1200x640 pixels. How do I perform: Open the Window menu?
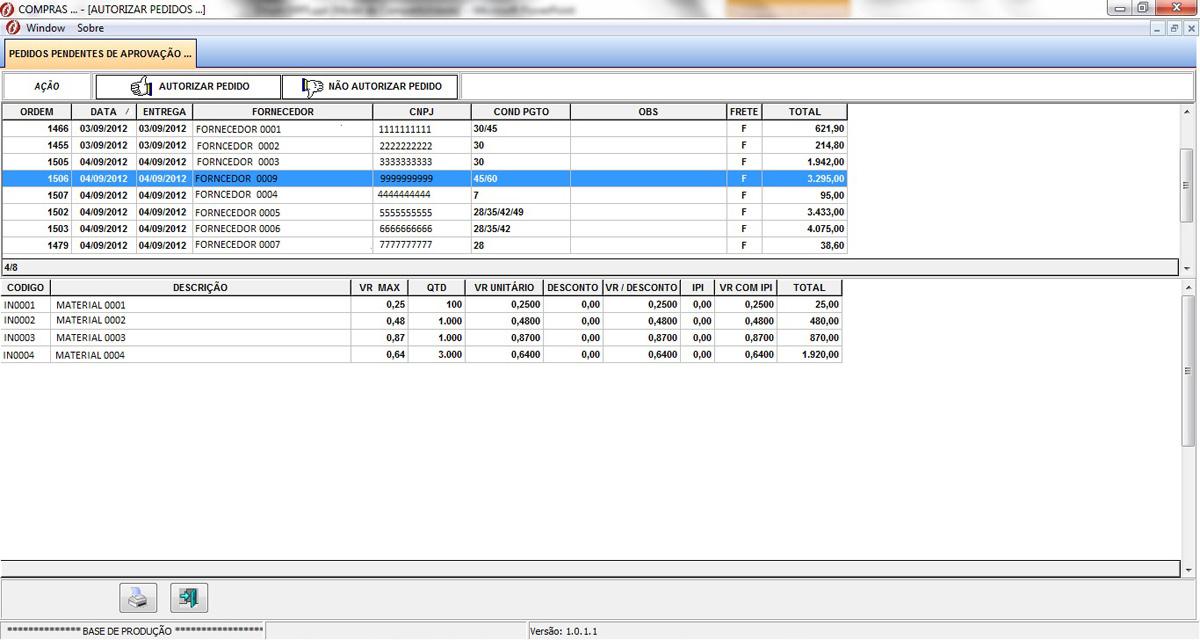pos(46,28)
